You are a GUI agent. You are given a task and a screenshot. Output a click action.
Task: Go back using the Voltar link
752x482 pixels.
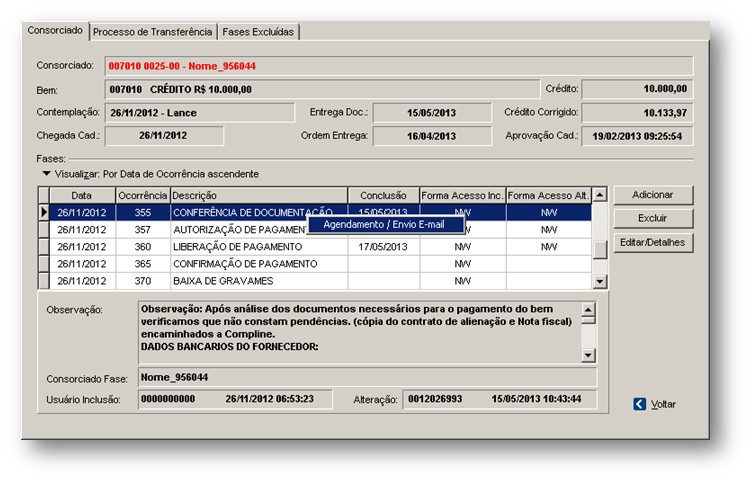663,404
